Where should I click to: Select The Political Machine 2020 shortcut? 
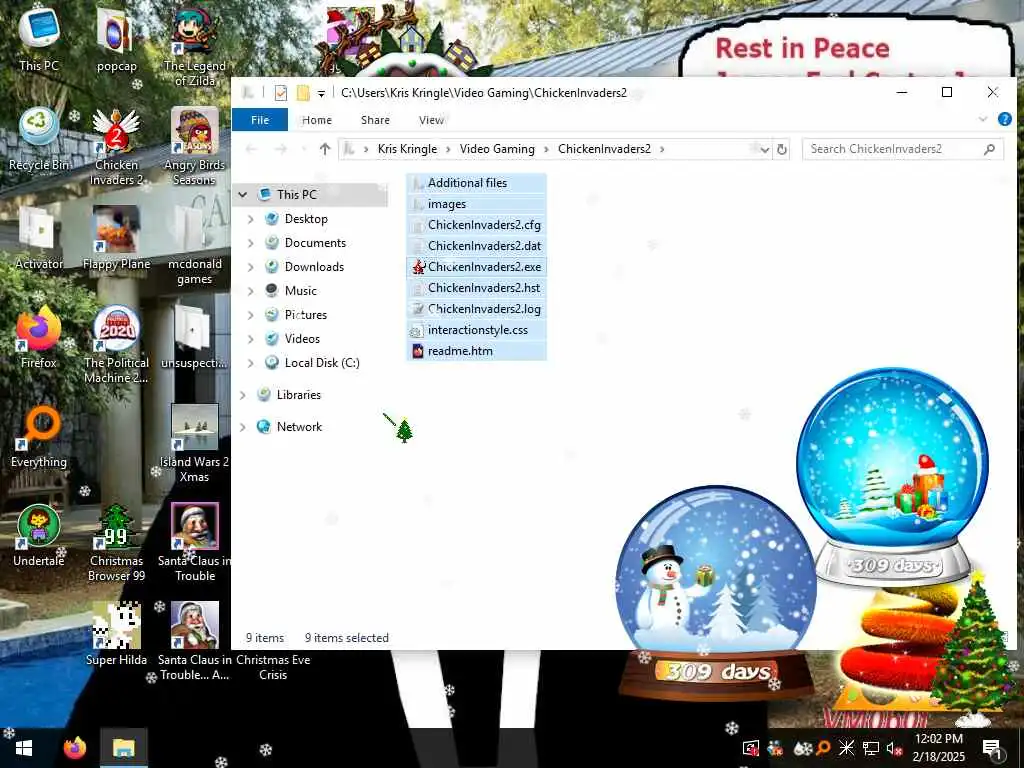(116, 345)
